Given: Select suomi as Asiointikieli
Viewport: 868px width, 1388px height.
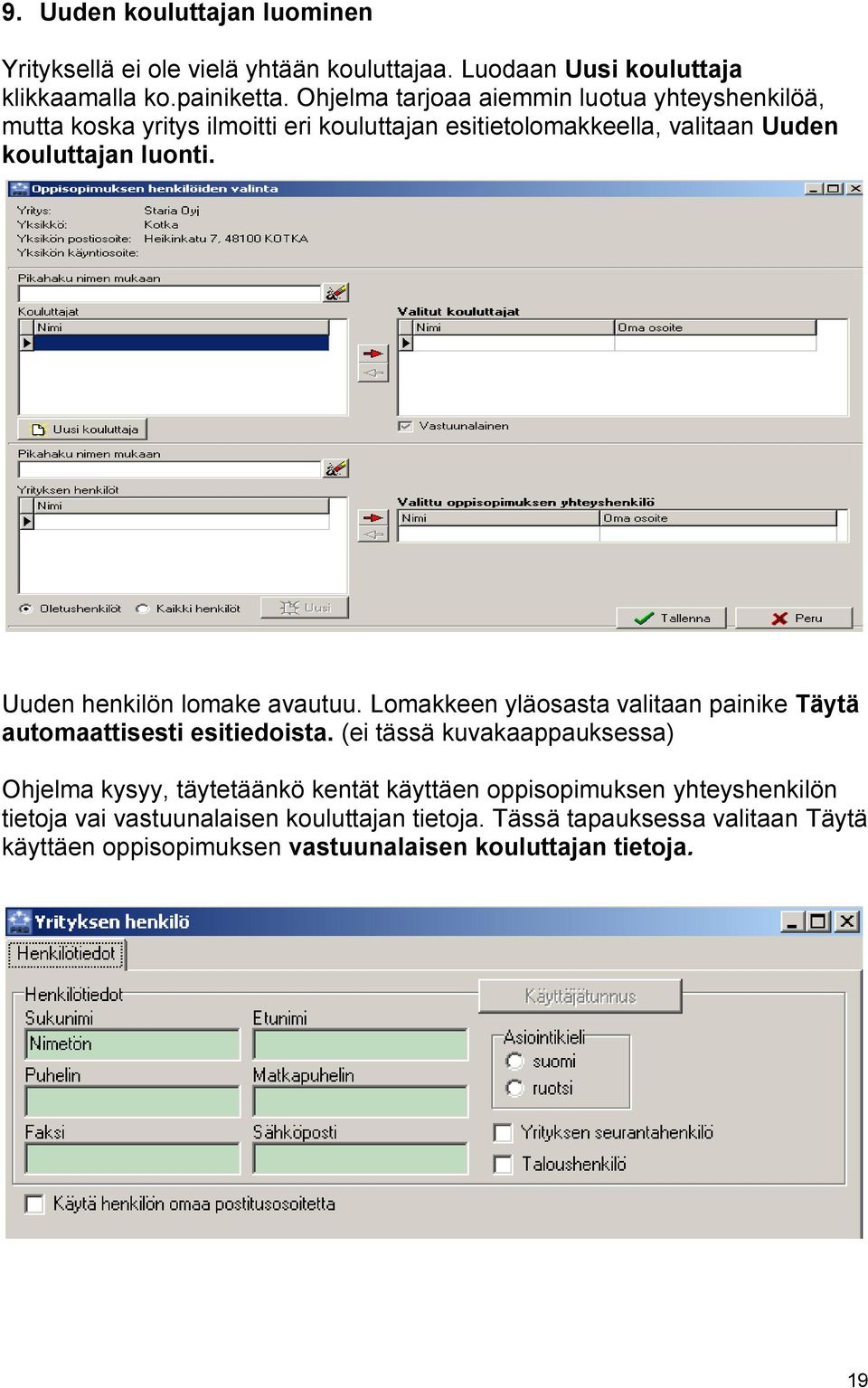Looking at the screenshot, I should (x=515, y=1061).
